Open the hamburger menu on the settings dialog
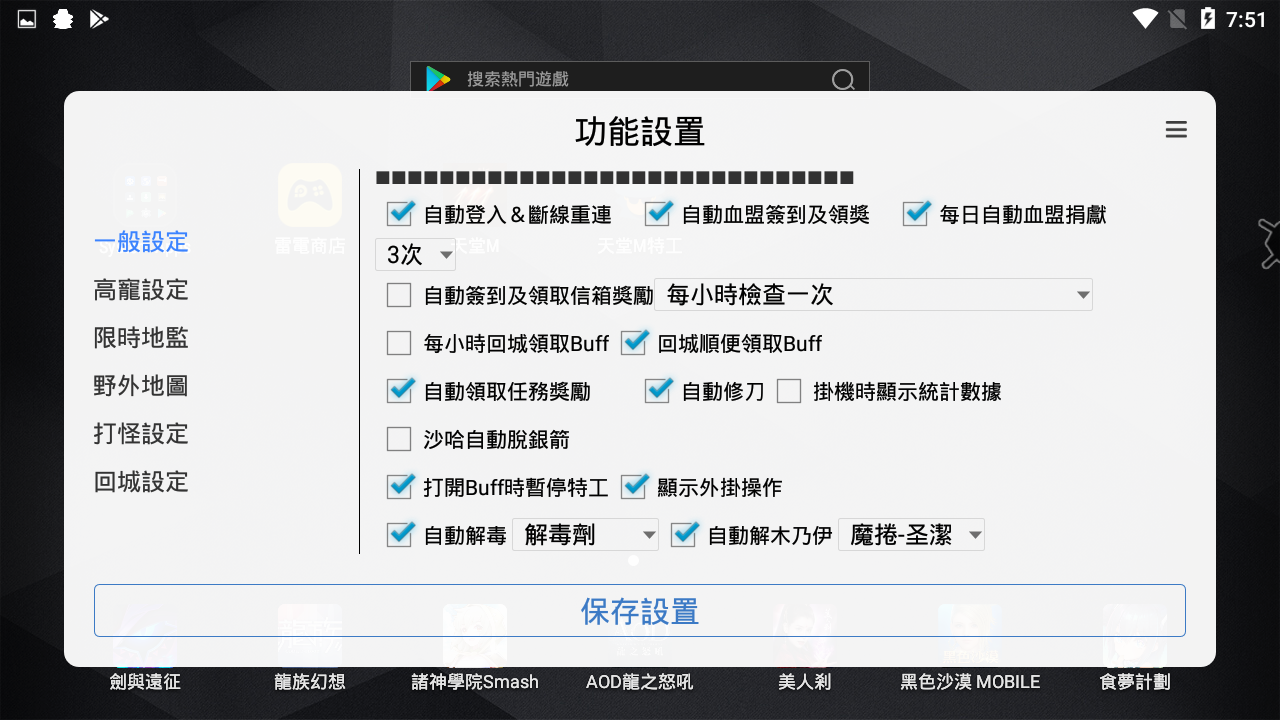 pyautogui.click(x=1176, y=129)
